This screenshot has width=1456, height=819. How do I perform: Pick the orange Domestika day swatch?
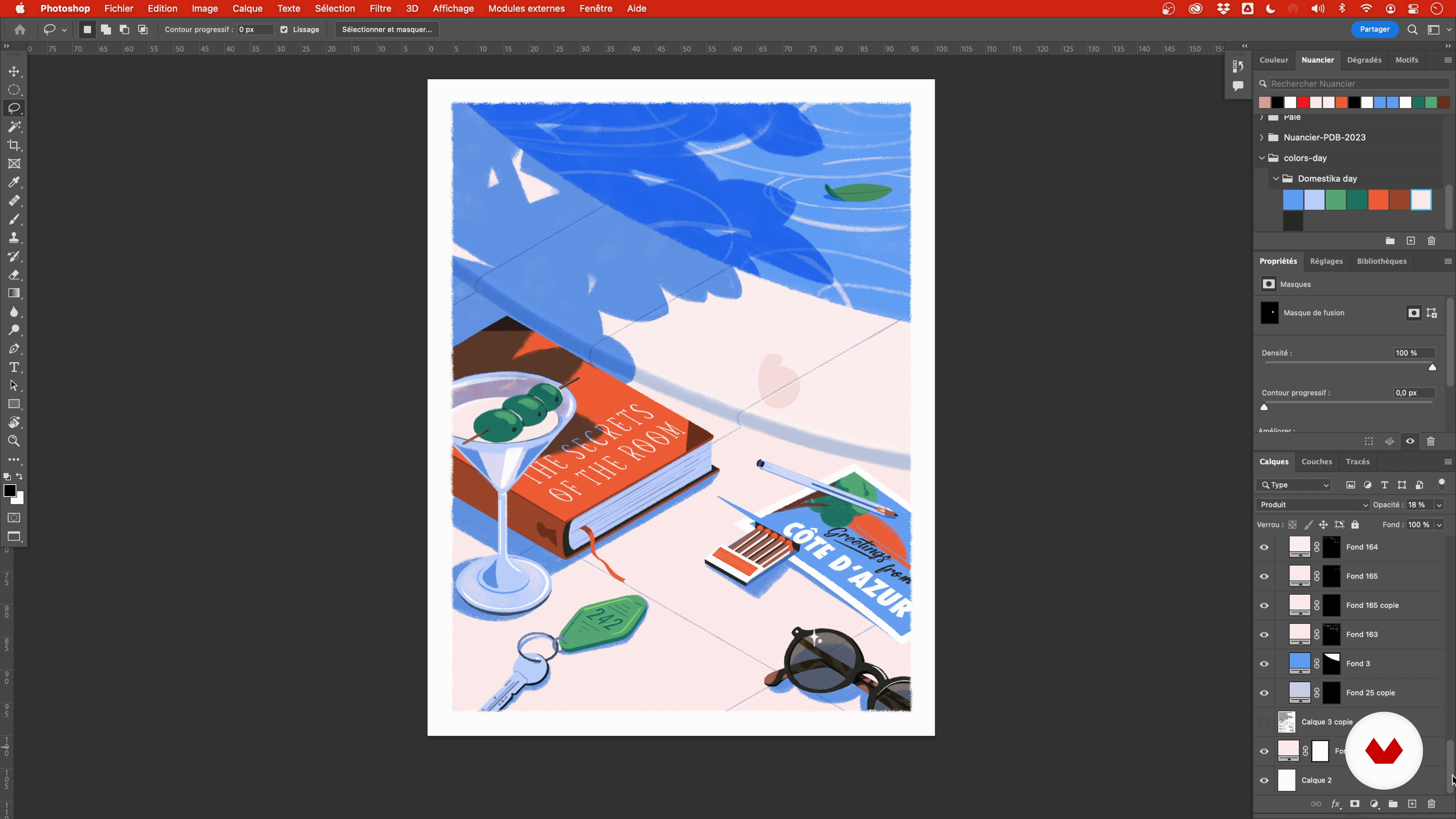coord(1378,200)
